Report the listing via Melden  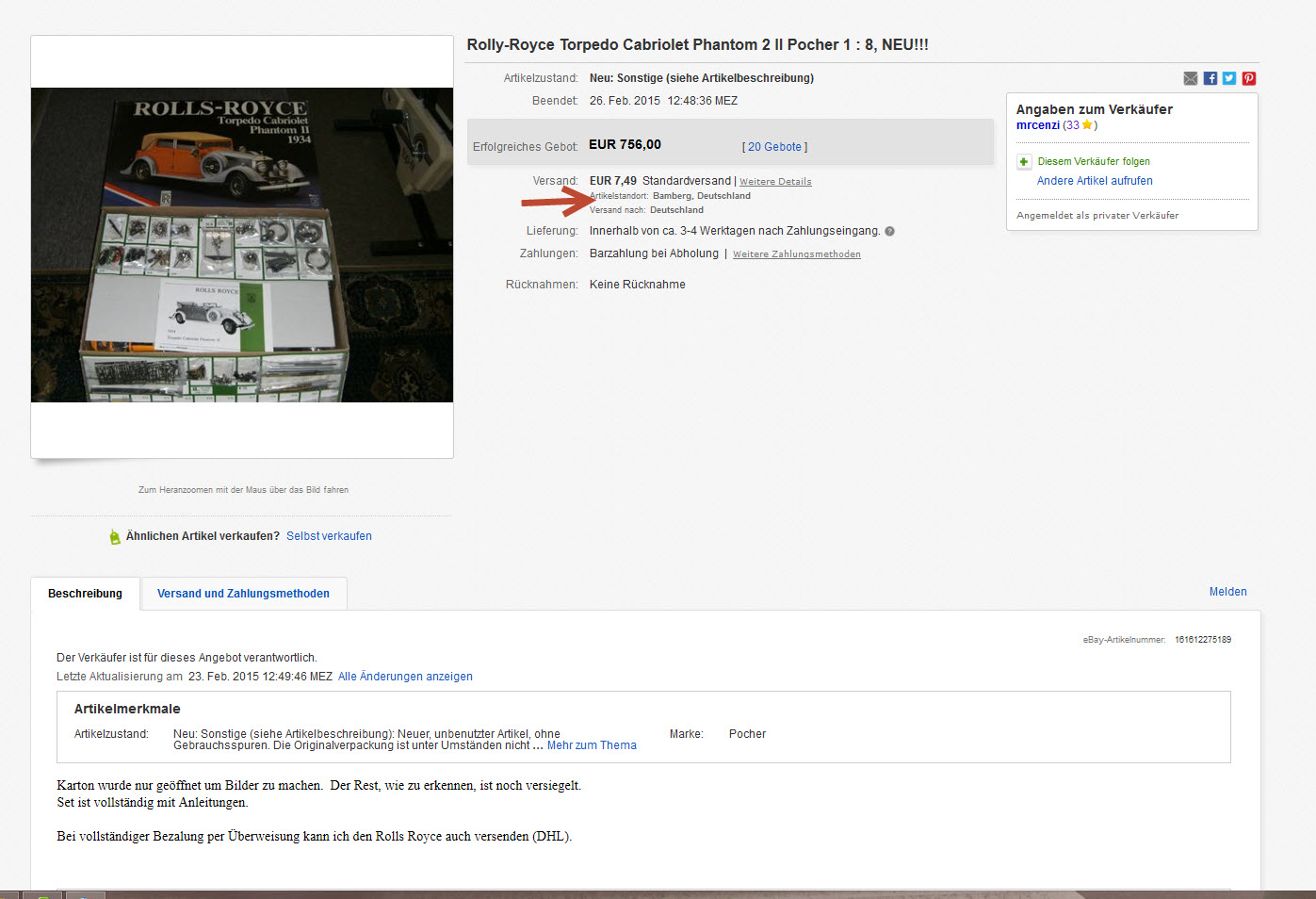click(1227, 592)
